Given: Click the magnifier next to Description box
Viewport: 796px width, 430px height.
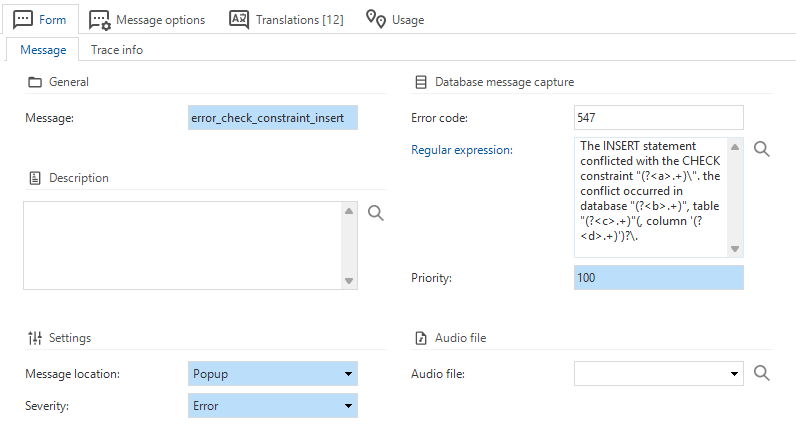Looking at the screenshot, I should coord(376,213).
